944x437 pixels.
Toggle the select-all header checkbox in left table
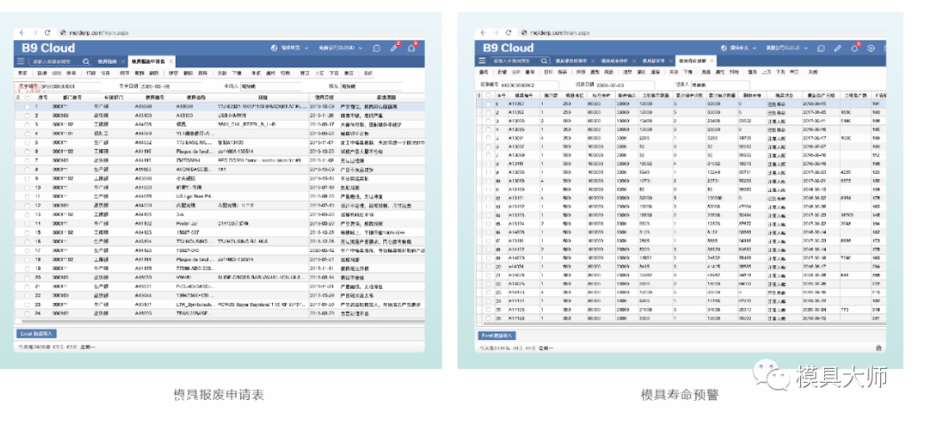click(26, 98)
